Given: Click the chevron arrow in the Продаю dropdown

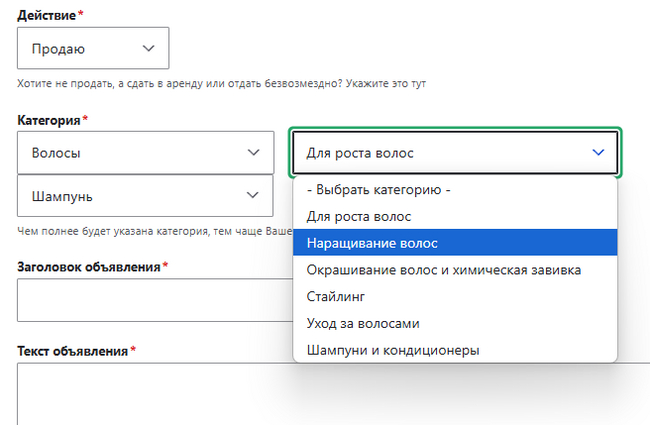Looking at the screenshot, I should pos(149,48).
